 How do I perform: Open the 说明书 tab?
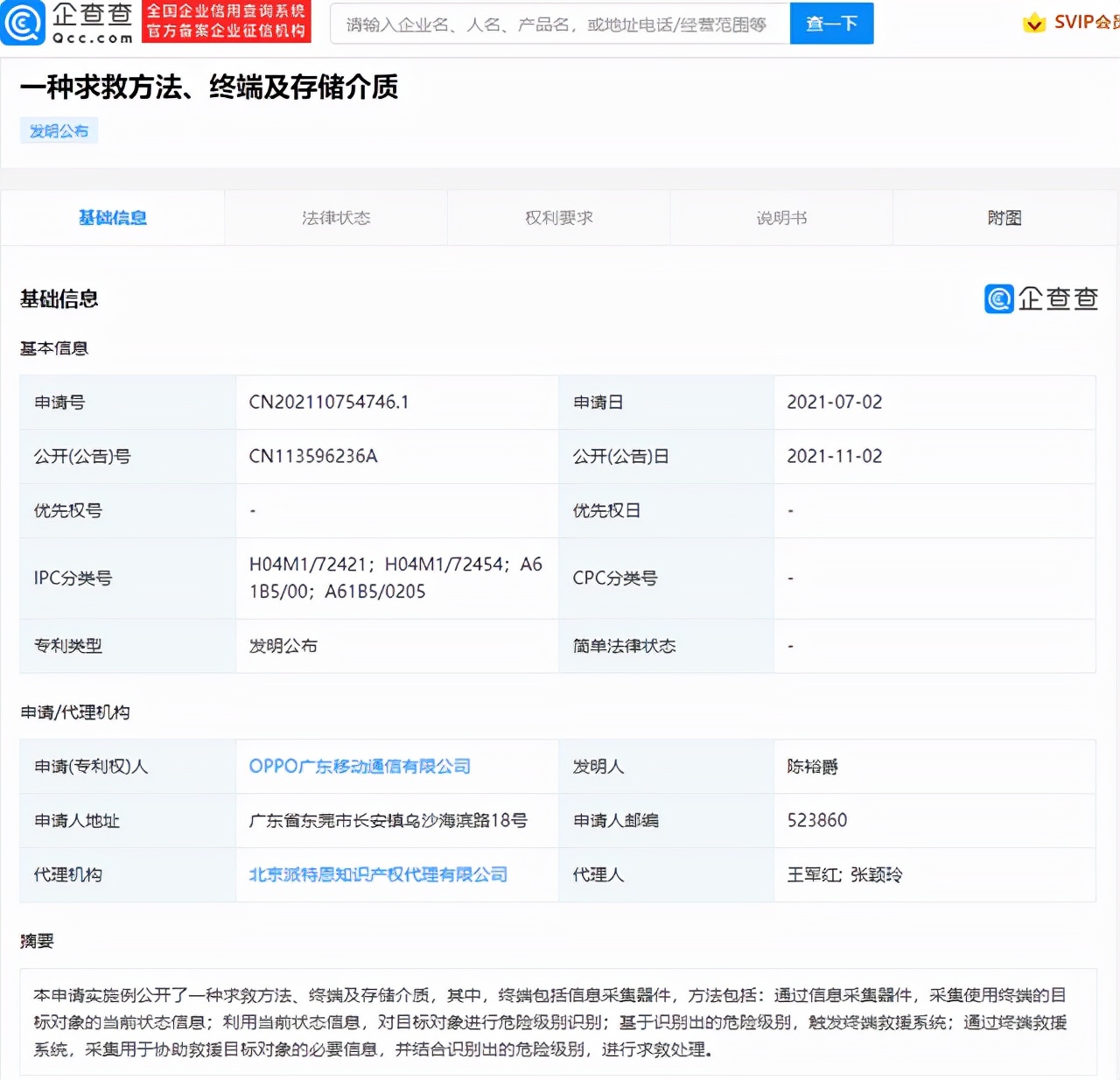tap(780, 217)
